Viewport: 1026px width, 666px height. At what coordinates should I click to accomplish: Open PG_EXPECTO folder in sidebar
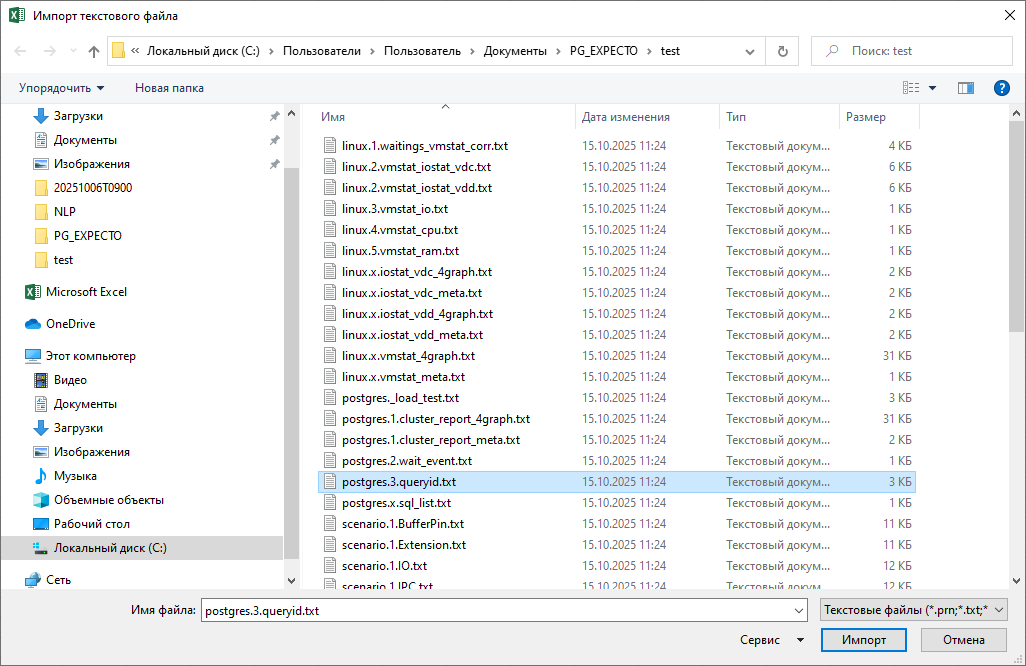88,236
